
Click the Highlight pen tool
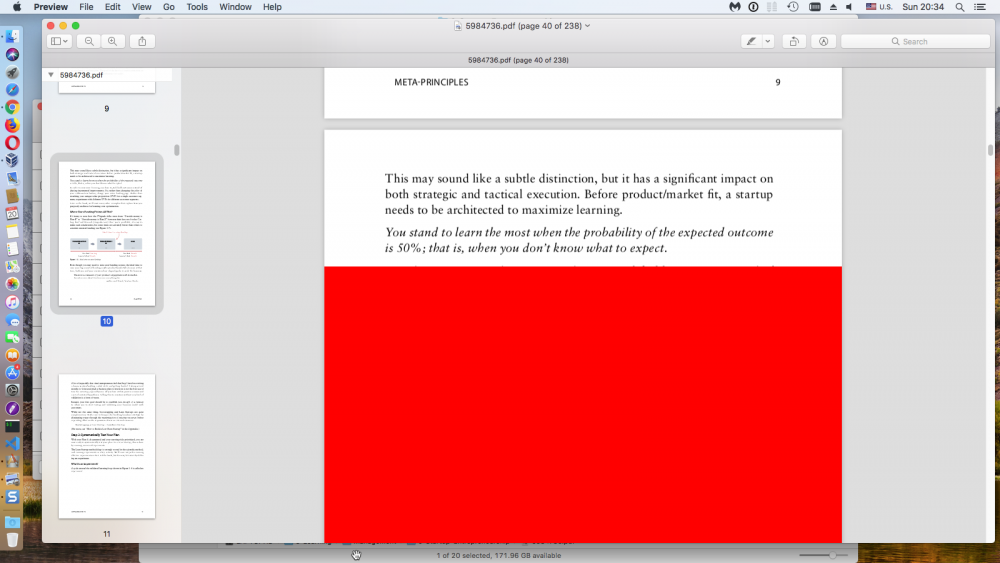[x=751, y=41]
